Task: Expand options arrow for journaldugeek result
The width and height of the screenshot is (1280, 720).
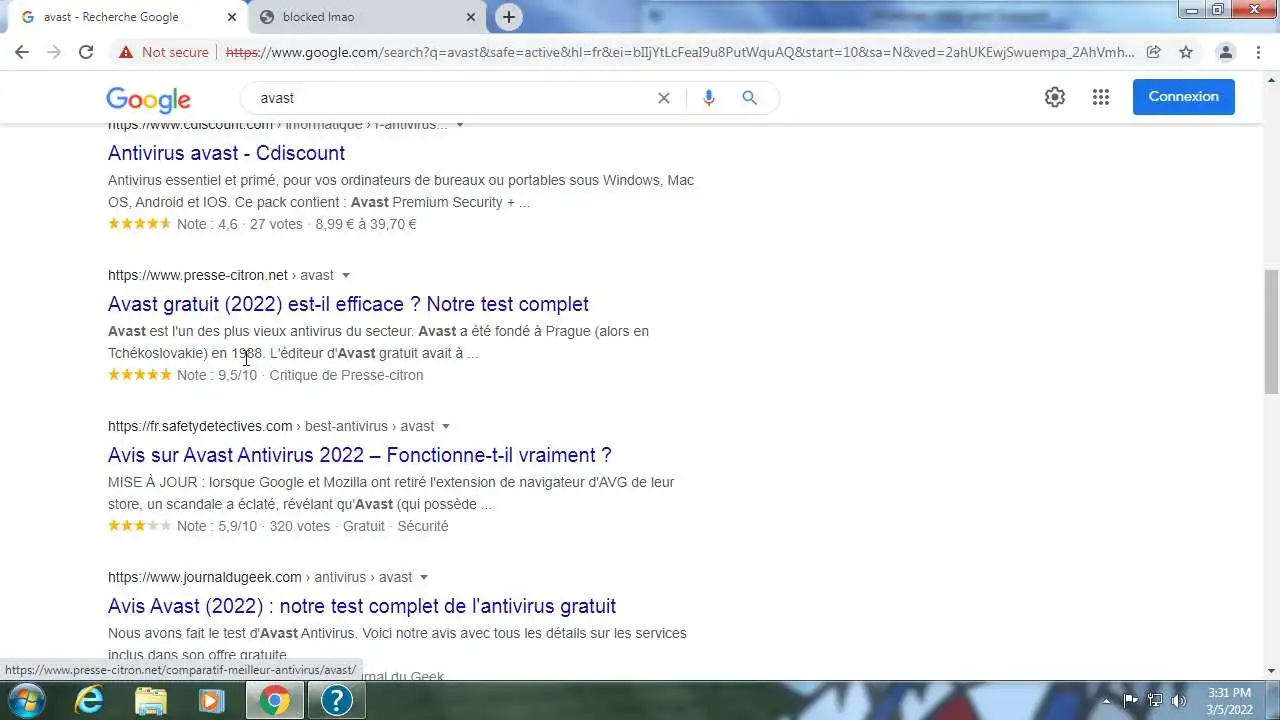Action: click(424, 577)
